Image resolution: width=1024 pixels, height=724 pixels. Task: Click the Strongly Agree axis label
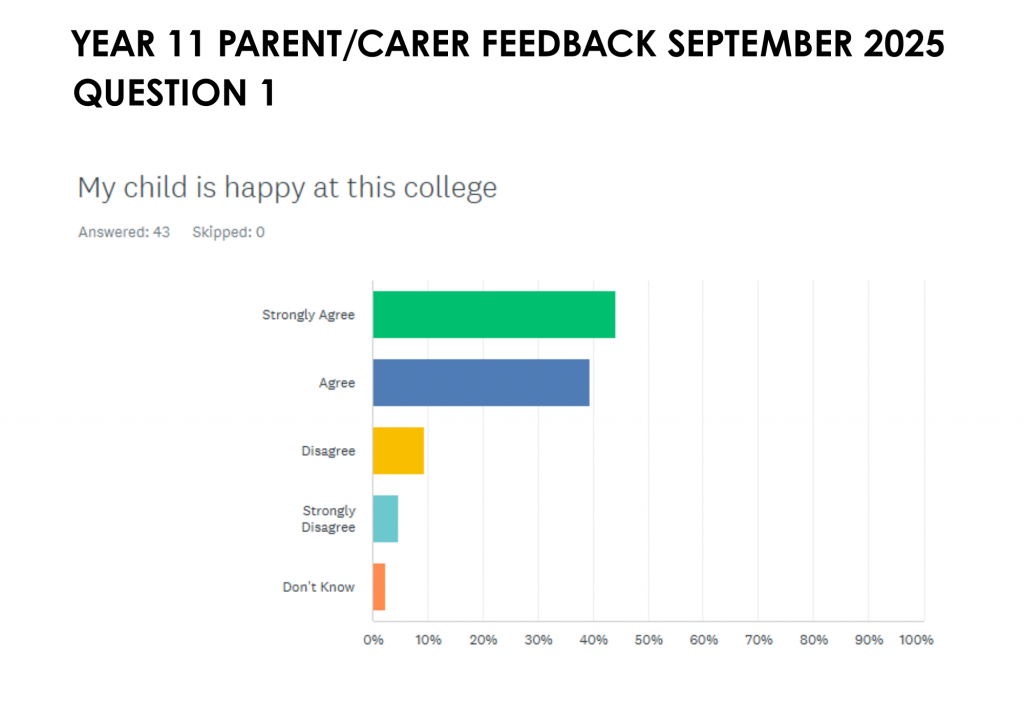click(308, 315)
